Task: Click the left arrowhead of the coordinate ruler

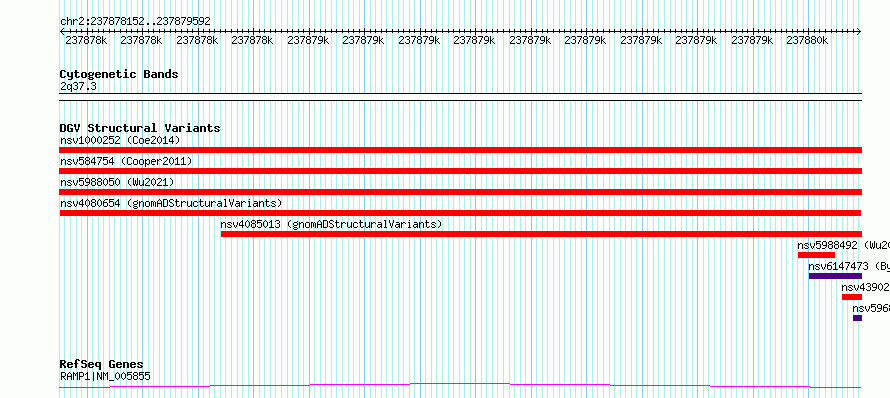Action: (x=62, y=31)
